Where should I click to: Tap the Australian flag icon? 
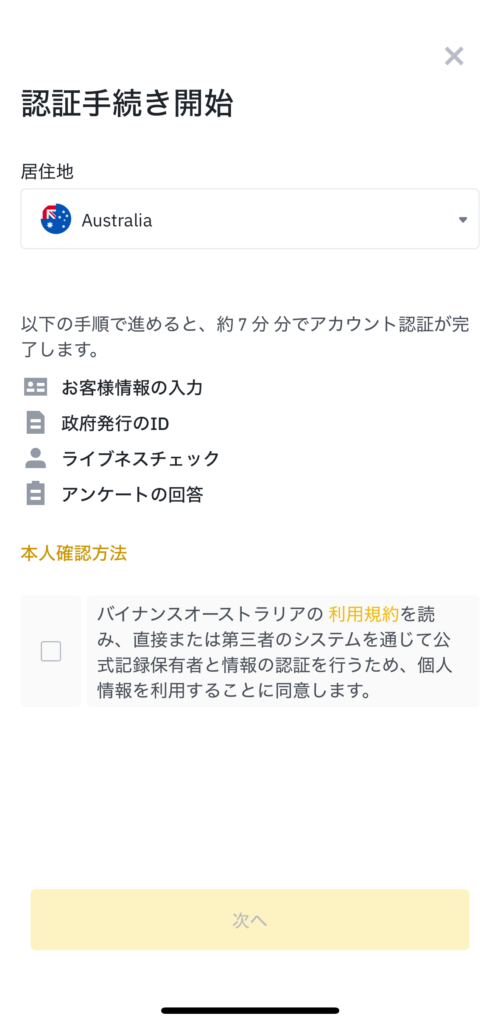click(x=56, y=219)
